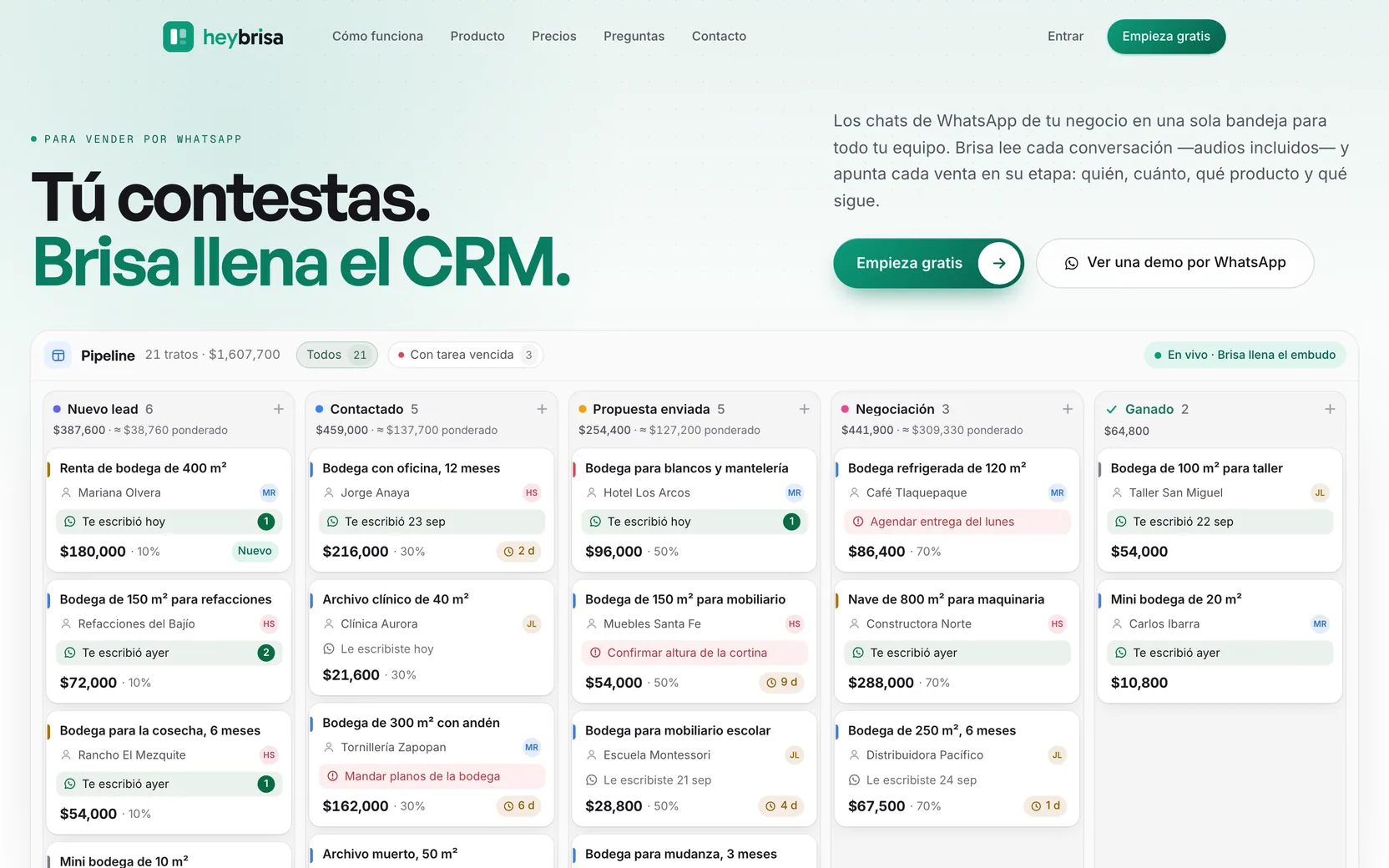Viewport: 1389px width, 868px height.
Task: Add a card to Nuevo lead column
Action: [279, 409]
